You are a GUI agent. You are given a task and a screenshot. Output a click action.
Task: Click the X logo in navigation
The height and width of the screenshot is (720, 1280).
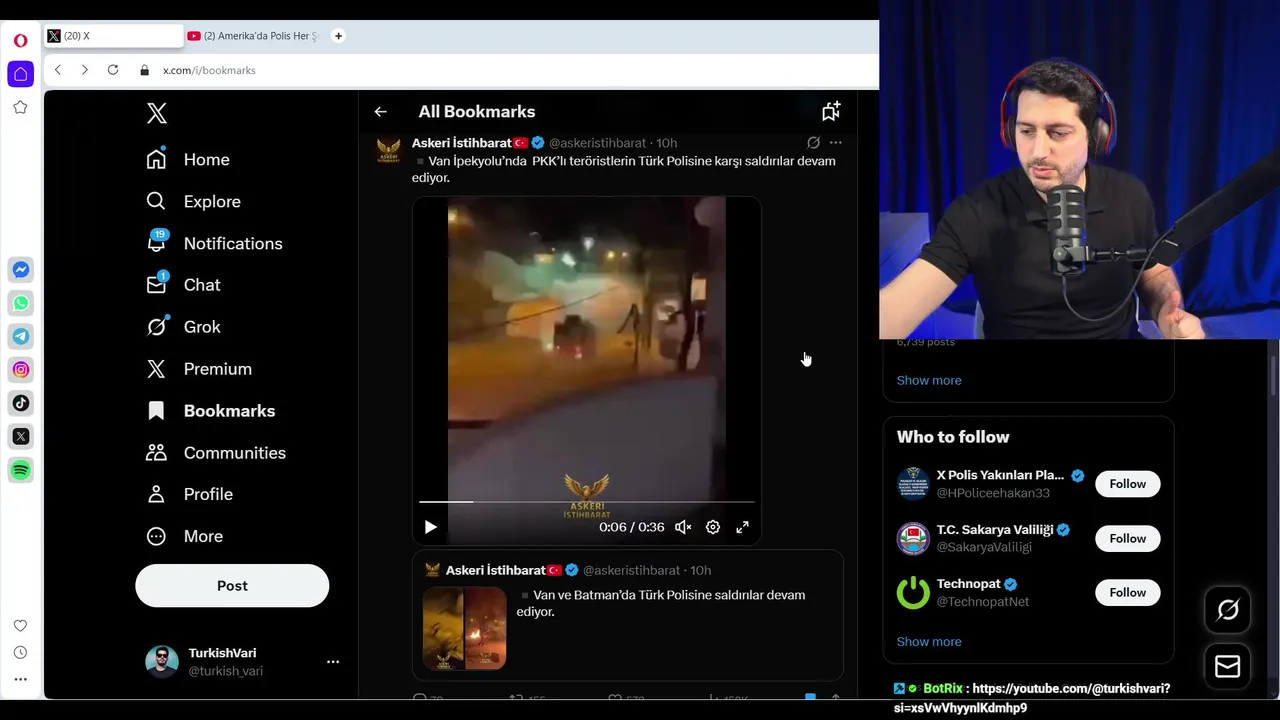tap(157, 113)
